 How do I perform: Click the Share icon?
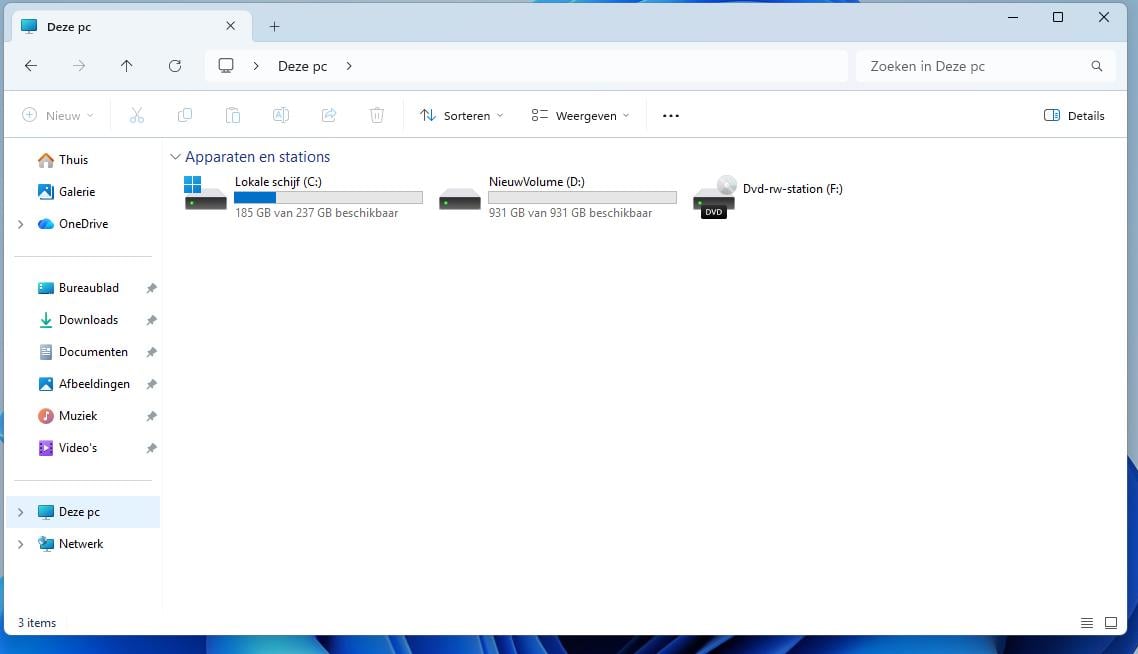329,115
